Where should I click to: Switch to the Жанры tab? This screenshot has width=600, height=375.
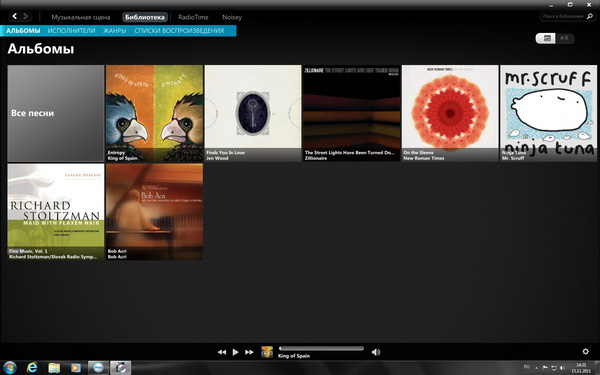coord(114,31)
